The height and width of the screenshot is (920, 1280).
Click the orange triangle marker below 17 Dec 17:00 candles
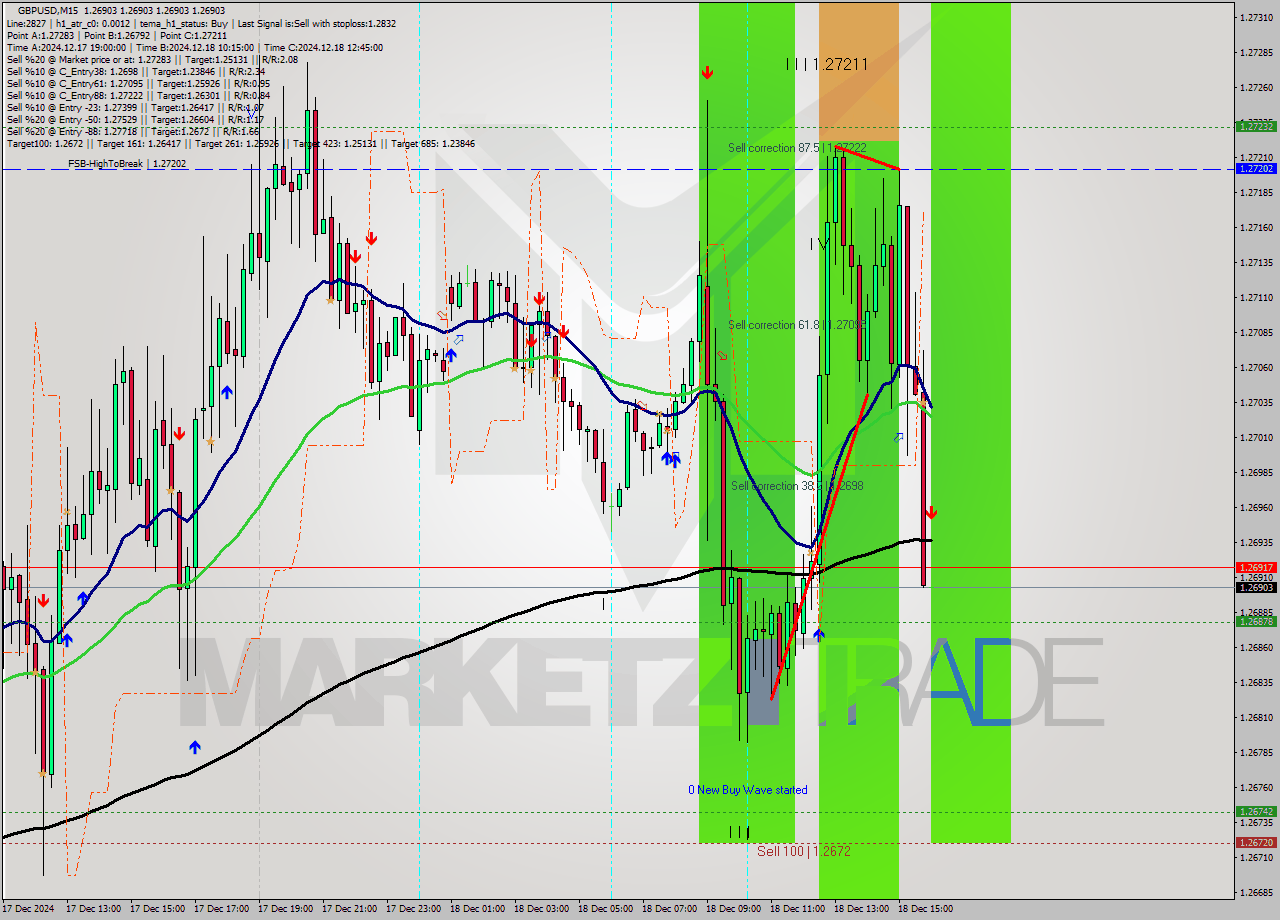210,442
